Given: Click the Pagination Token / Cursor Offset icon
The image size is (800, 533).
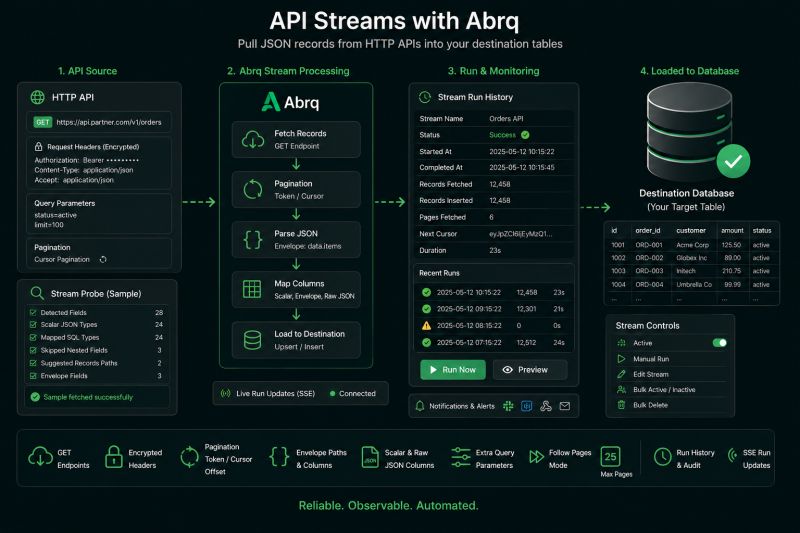Looking at the screenshot, I should tap(189, 457).
